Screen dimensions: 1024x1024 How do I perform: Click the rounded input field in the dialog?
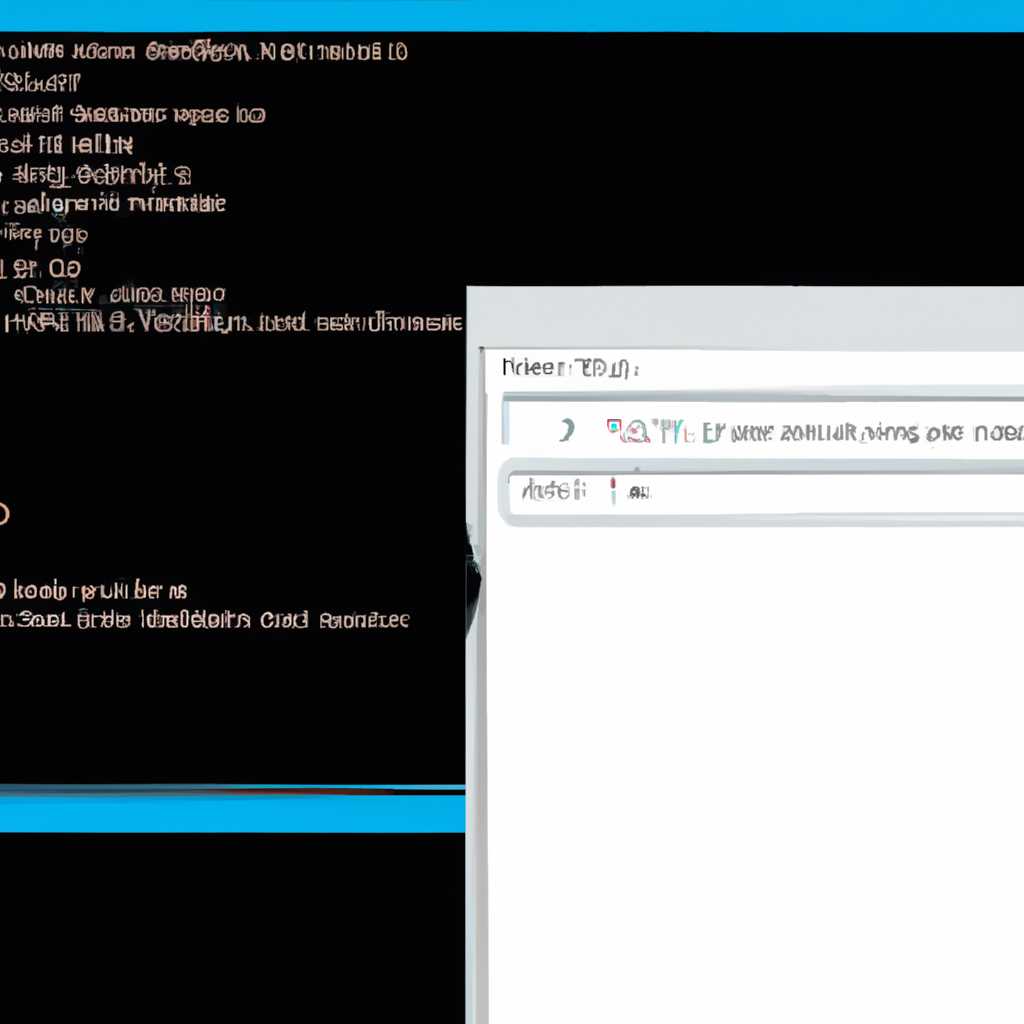pyautogui.click(x=761, y=492)
